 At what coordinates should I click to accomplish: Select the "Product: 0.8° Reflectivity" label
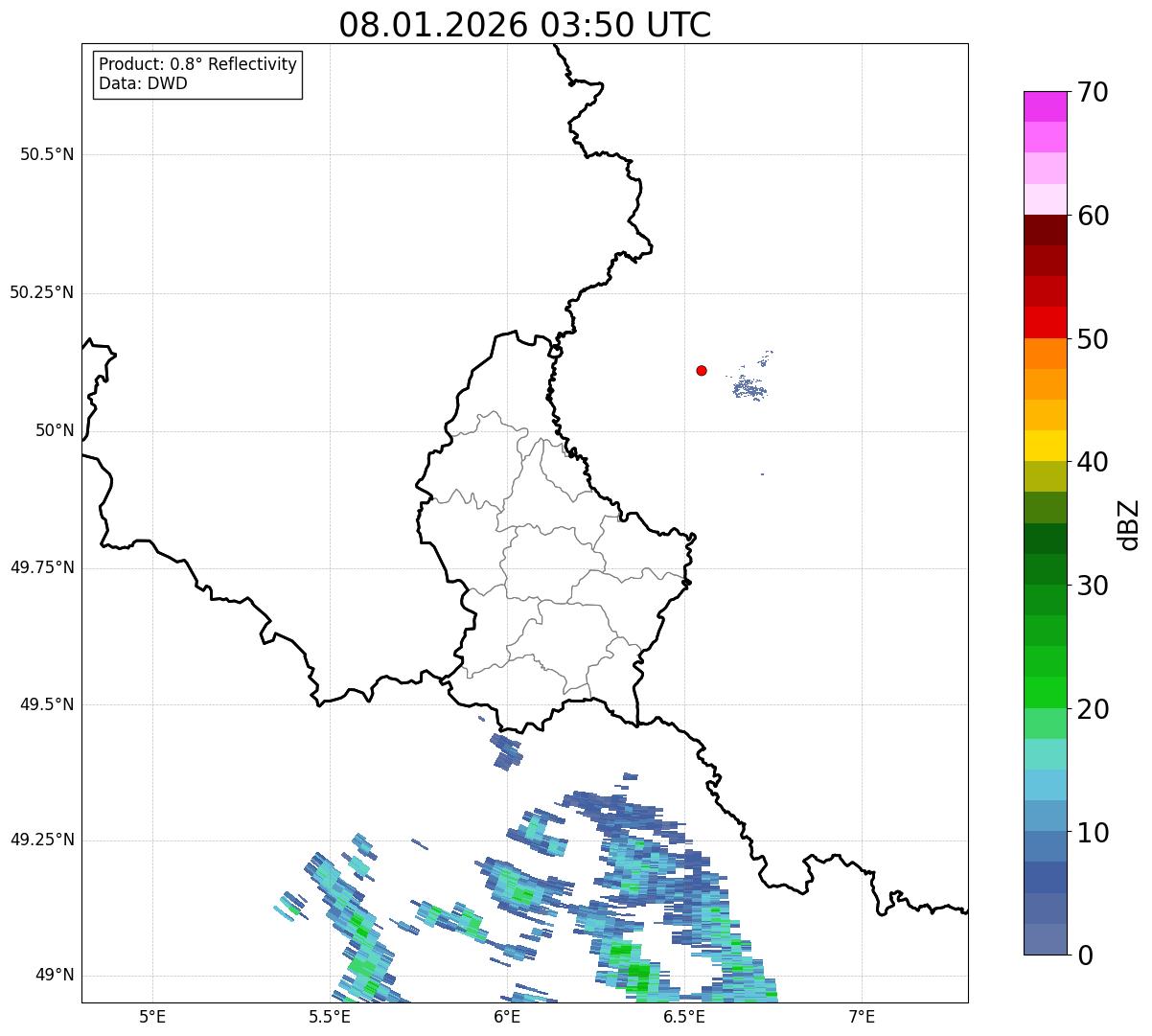click(x=198, y=64)
